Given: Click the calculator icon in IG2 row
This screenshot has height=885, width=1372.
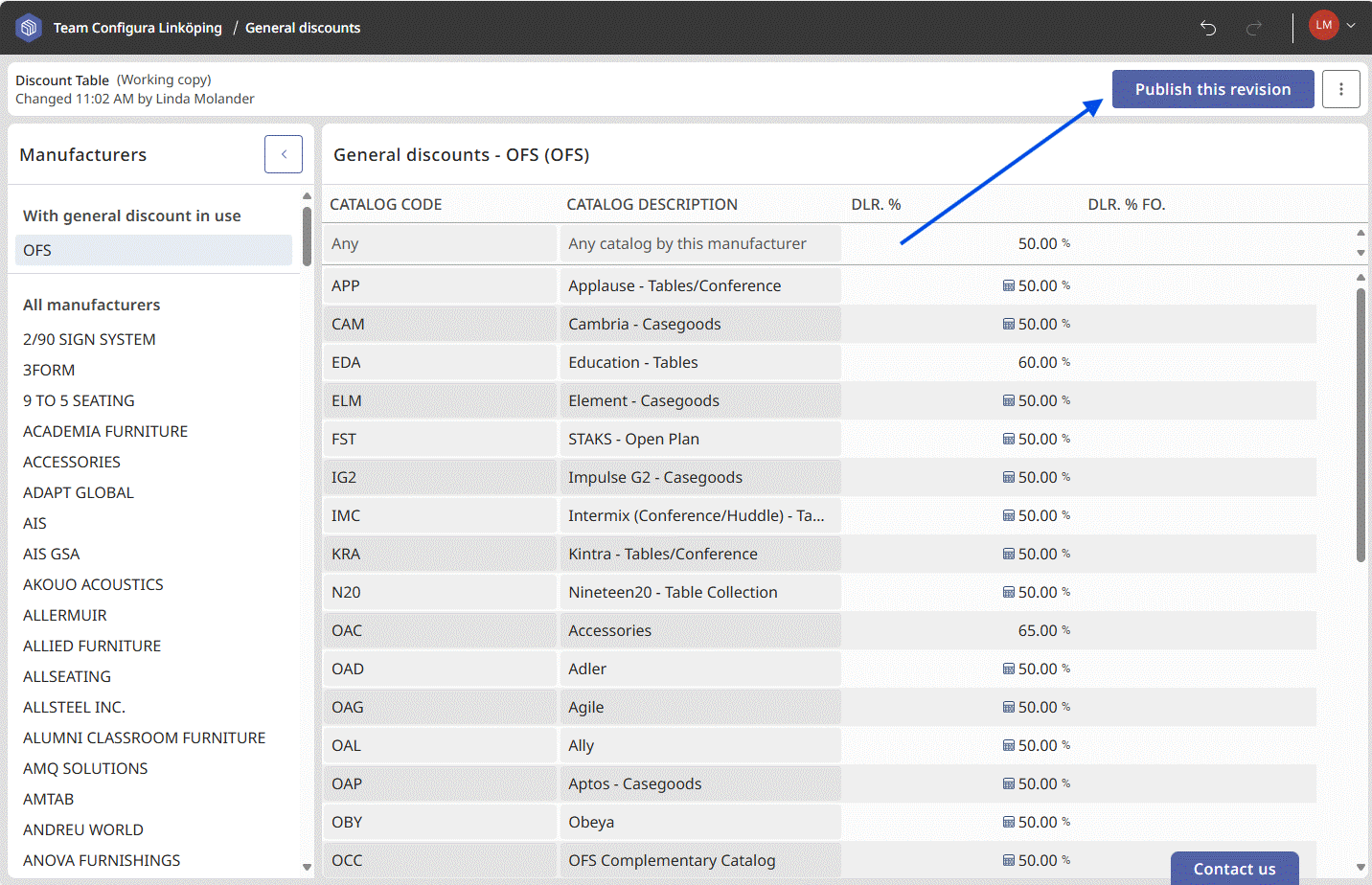Looking at the screenshot, I should click(1009, 477).
